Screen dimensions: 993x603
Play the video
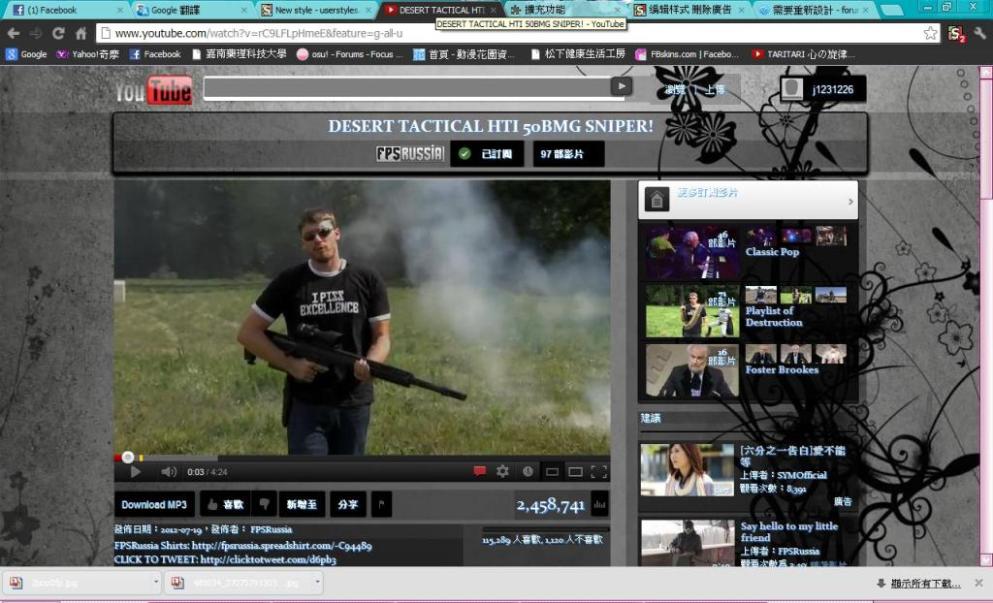pos(135,472)
